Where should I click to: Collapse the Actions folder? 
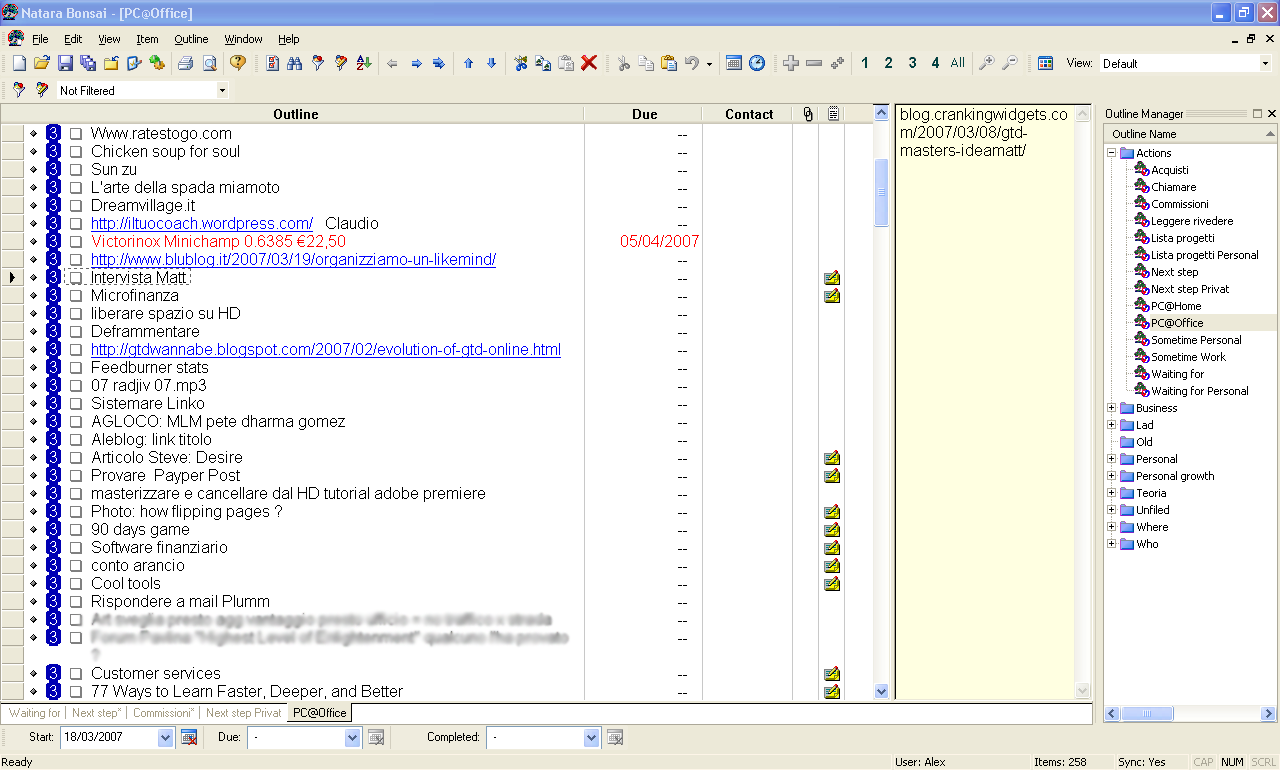tap(1111, 153)
